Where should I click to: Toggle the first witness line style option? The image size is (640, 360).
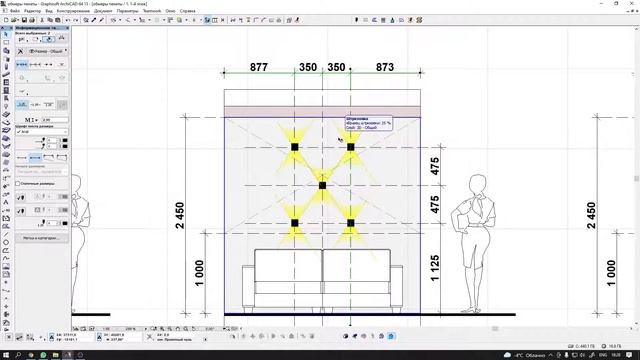pos(22,158)
